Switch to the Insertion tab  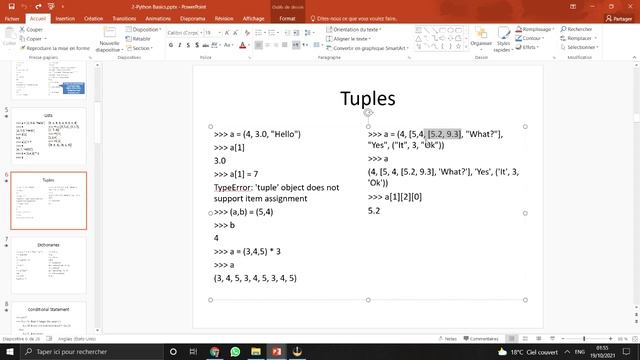click(65, 18)
